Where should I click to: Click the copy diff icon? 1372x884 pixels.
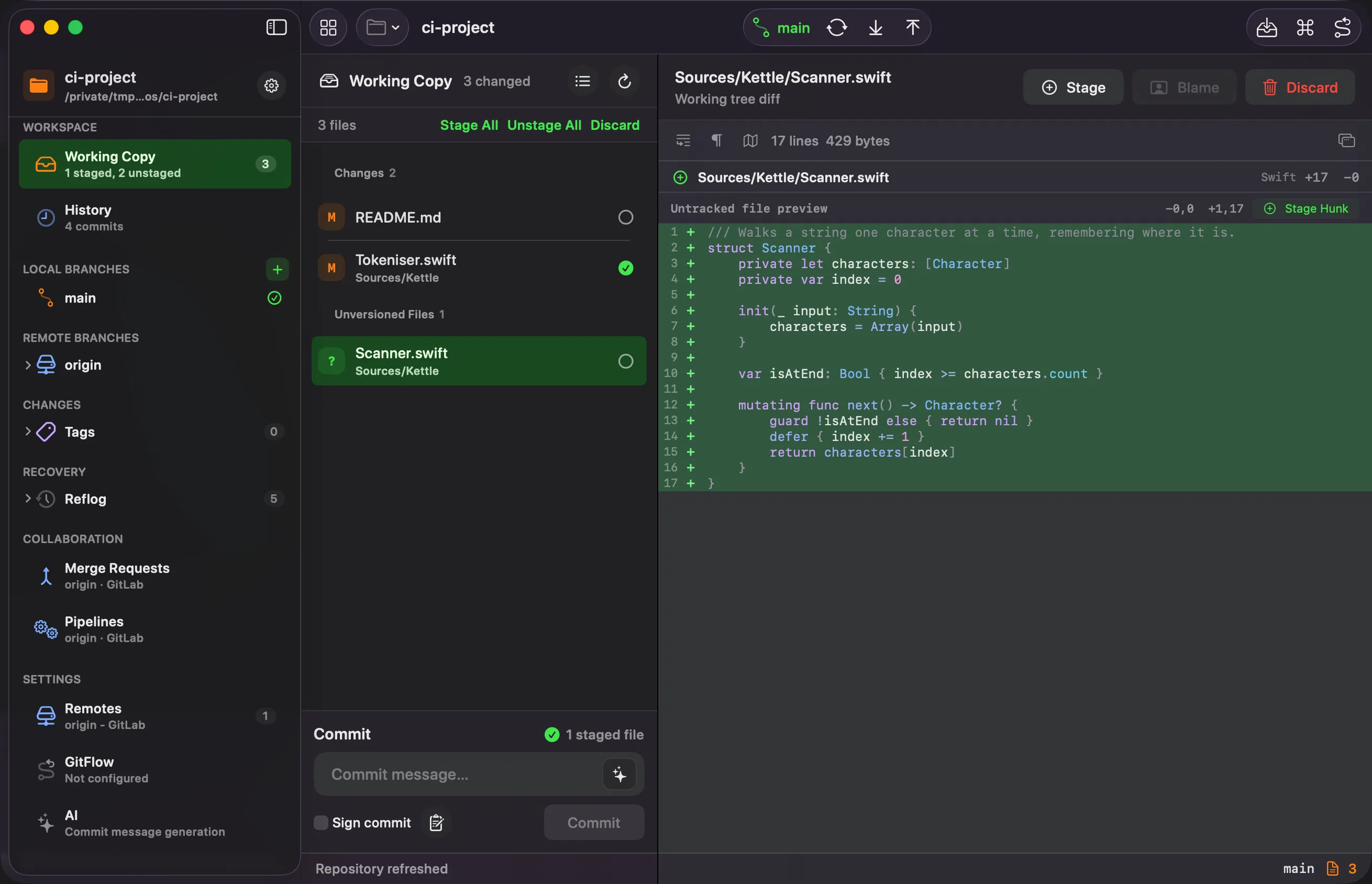click(x=1346, y=141)
